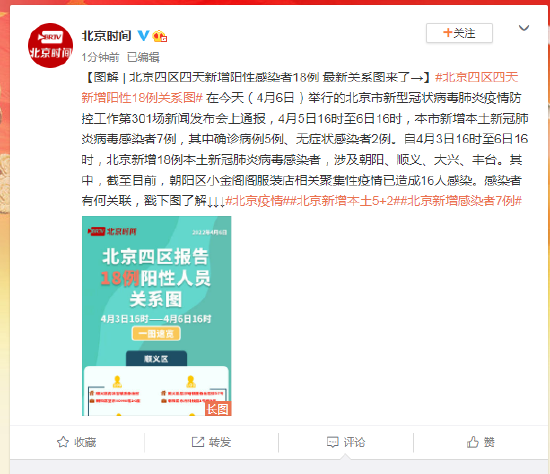
Task: Like the post with thumbs-up icon
Action: click(x=472, y=442)
